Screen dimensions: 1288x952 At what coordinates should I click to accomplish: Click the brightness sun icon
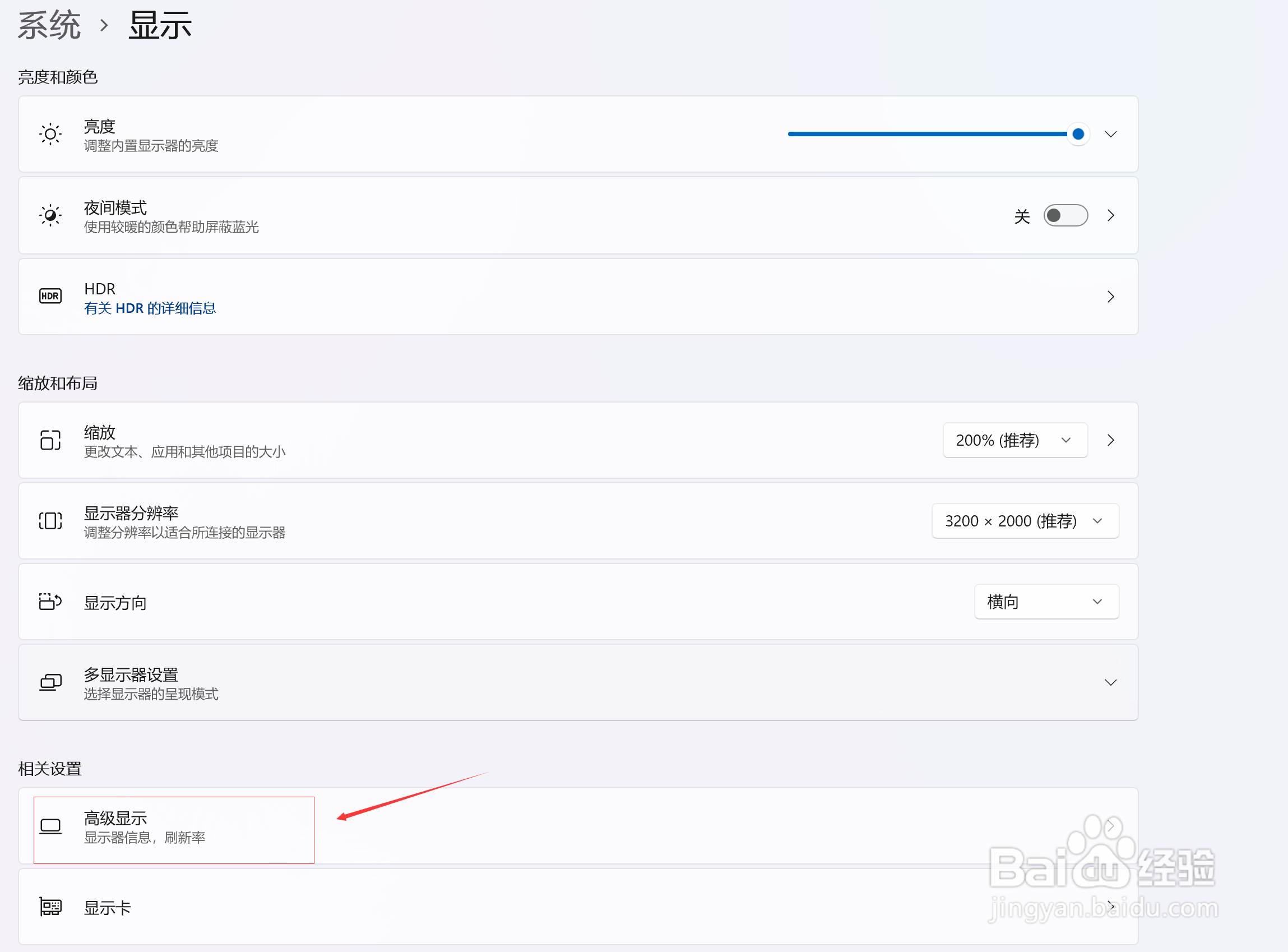50,134
